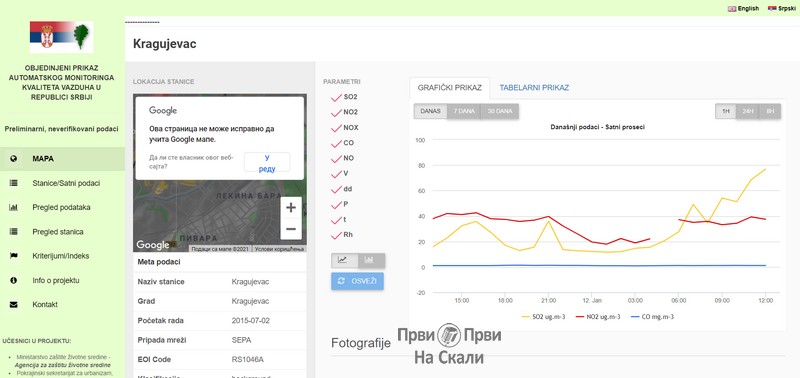Viewport: 800px width, 378px height.
Task: Switch language to English
Action: [743, 9]
